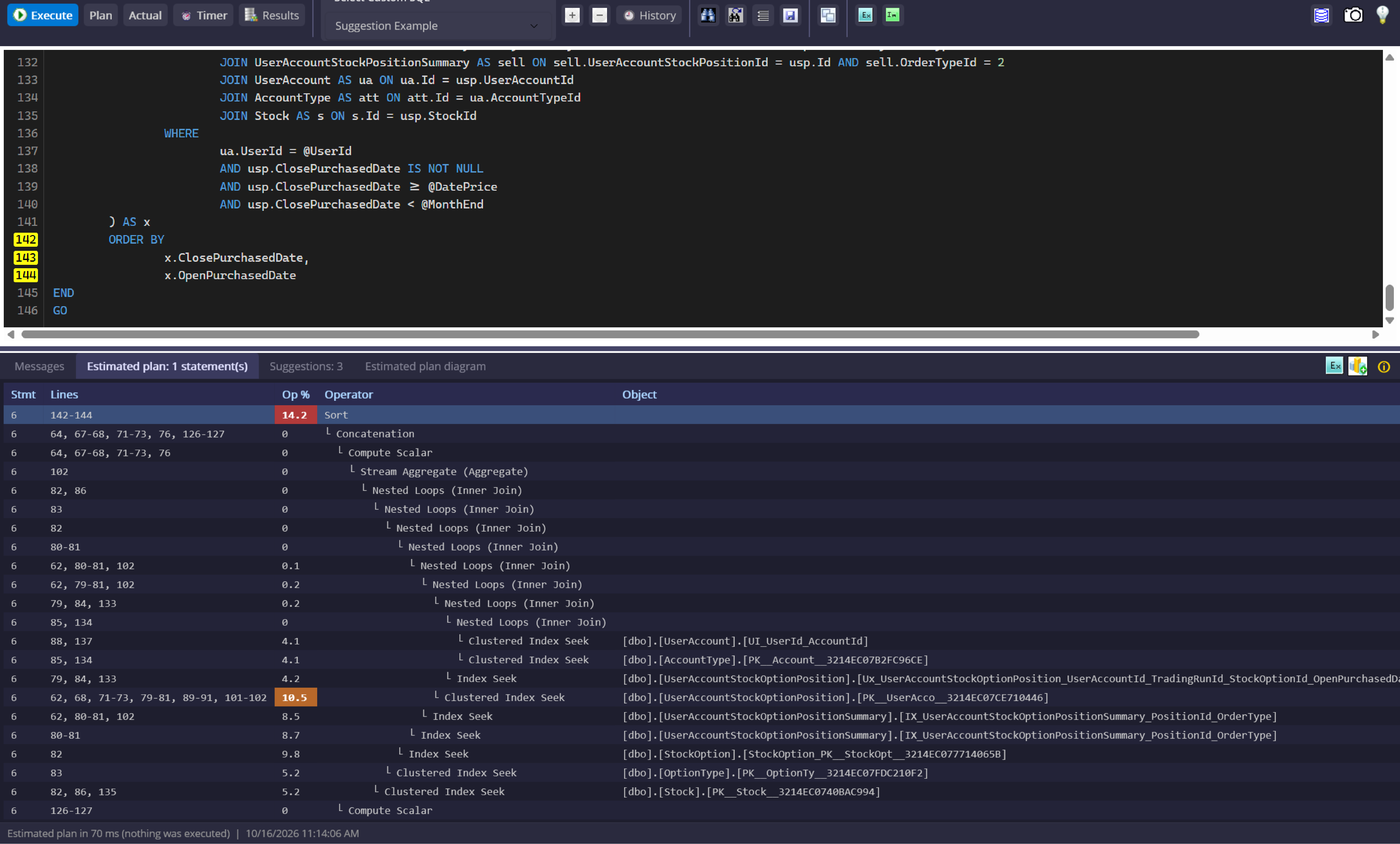Click the Object column header
Image resolution: width=1400 pixels, height=844 pixels.
click(639, 394)
